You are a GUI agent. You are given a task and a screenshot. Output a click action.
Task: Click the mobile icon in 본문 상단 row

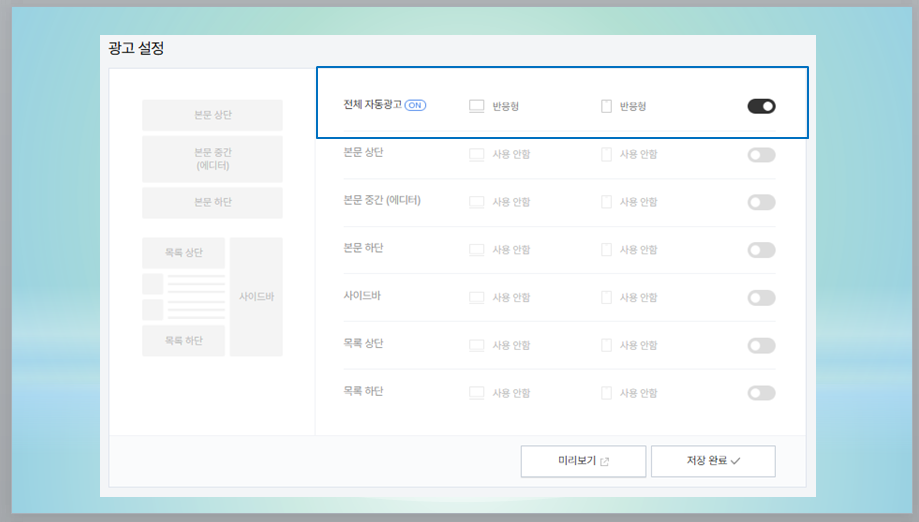[607, 154]
